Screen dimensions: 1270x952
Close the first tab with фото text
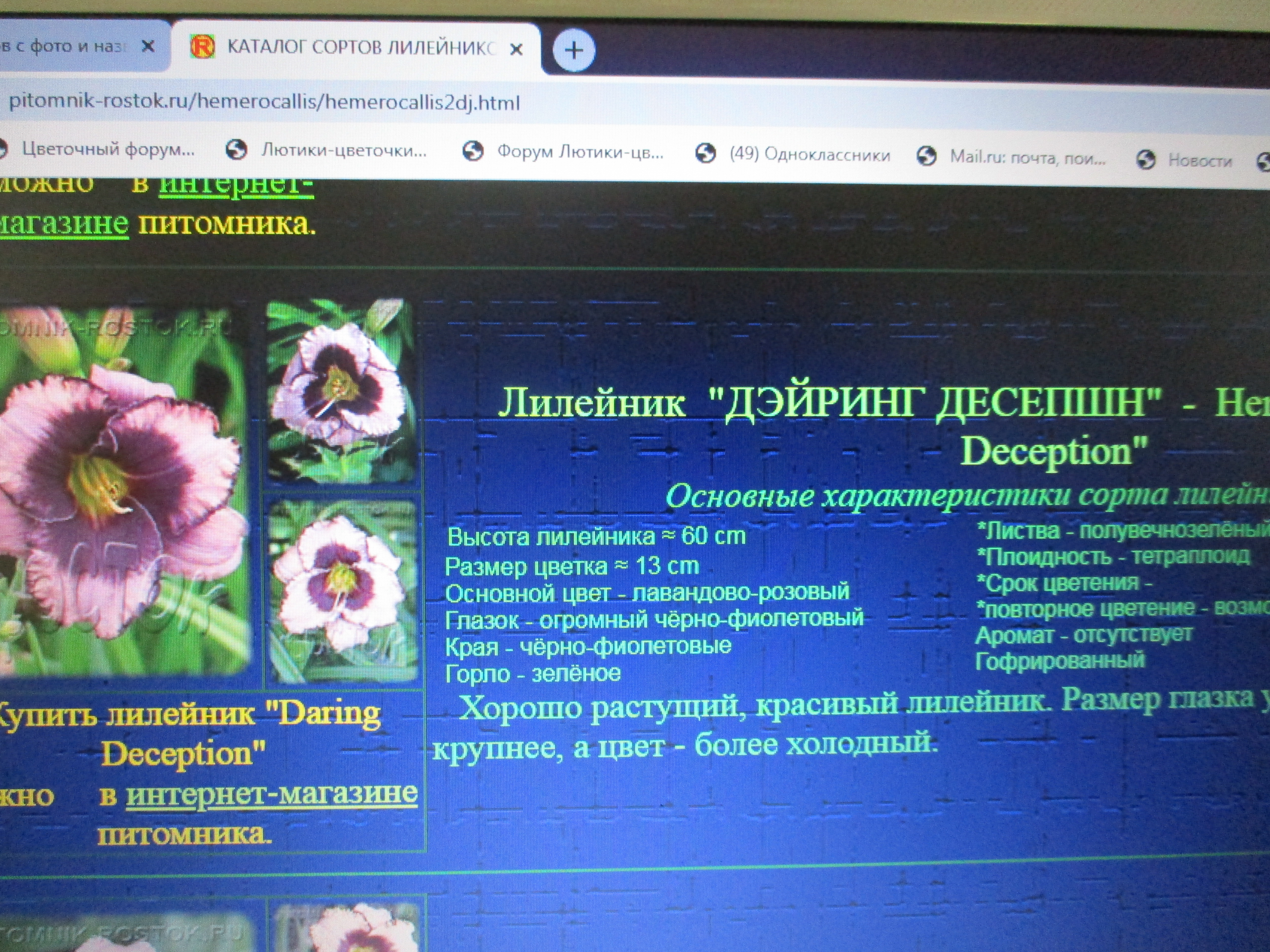148,46
